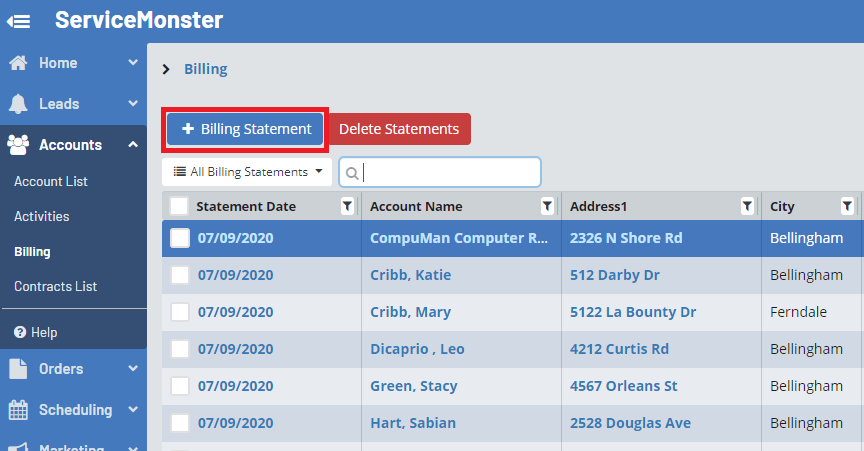Open filter icon on City column
The height and width of the screenshot is (451, 864).
847,206
